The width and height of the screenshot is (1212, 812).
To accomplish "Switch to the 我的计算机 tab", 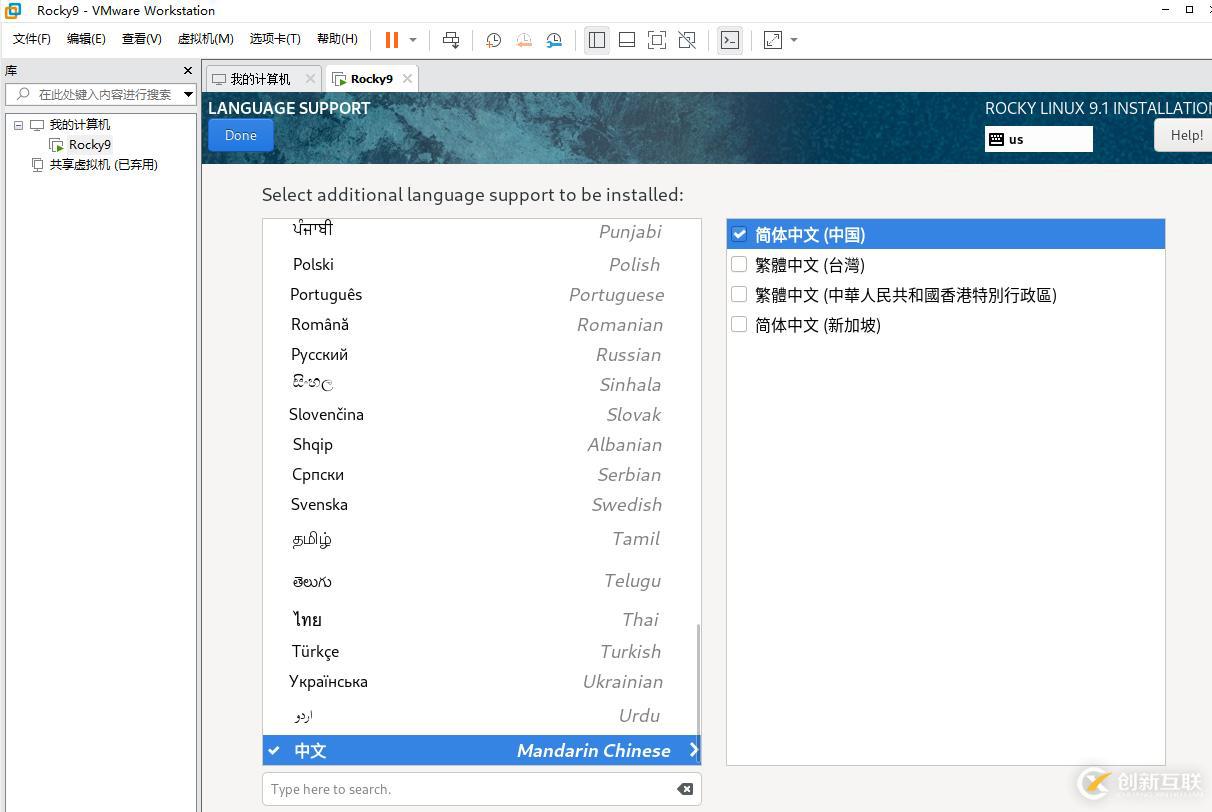I will coord(259,79).
